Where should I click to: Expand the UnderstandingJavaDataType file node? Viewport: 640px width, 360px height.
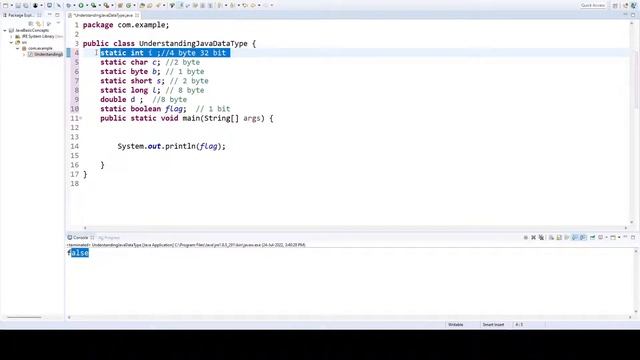[24, 54]
